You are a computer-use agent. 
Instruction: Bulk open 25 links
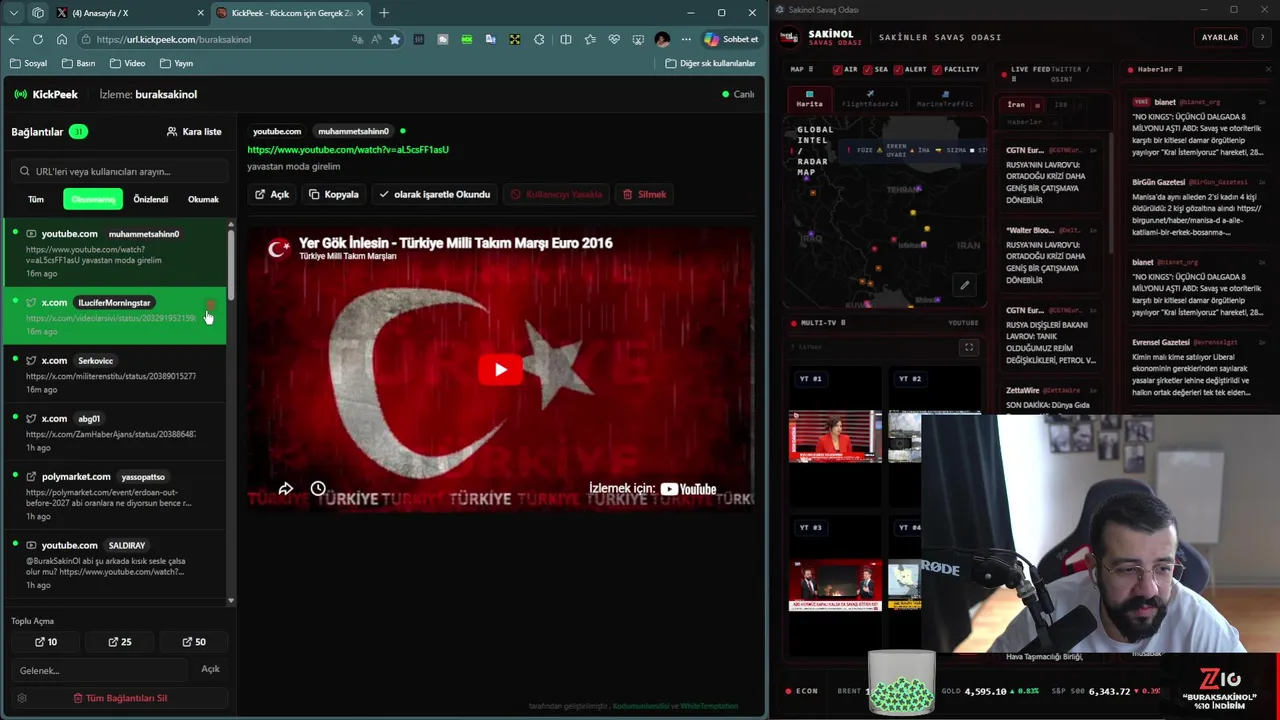tap(120, 642)
